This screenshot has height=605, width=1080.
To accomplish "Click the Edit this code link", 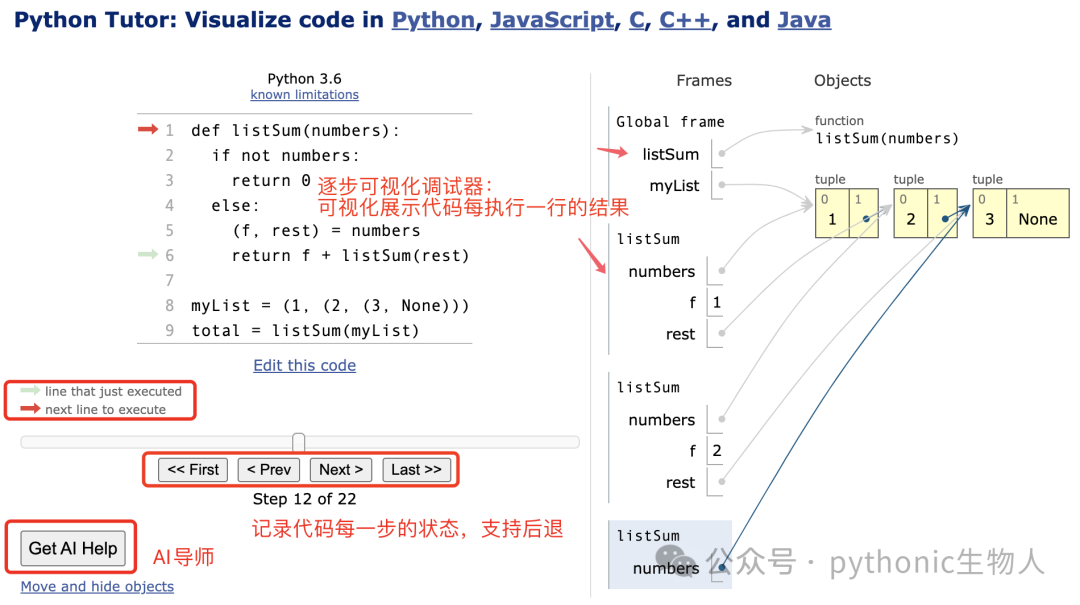I will pyautogui.click(x=304, y=365).
